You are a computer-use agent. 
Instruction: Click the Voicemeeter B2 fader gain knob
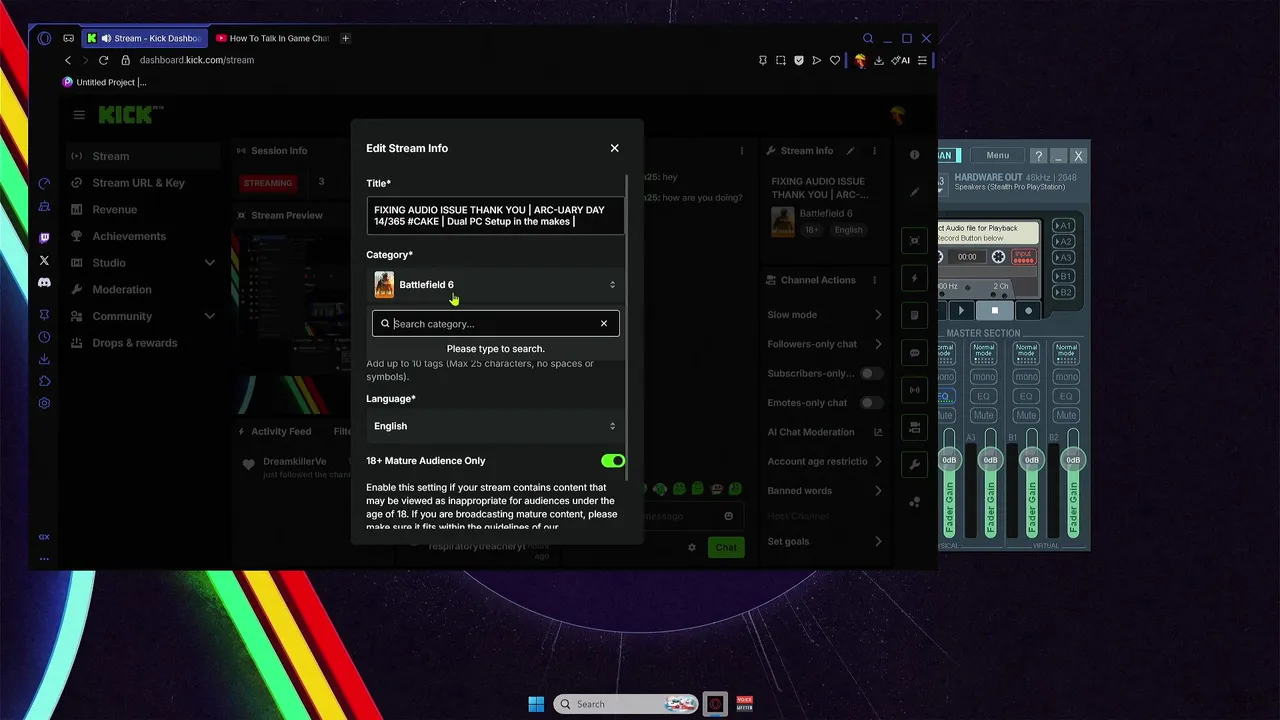click(x=1073, y=460)
